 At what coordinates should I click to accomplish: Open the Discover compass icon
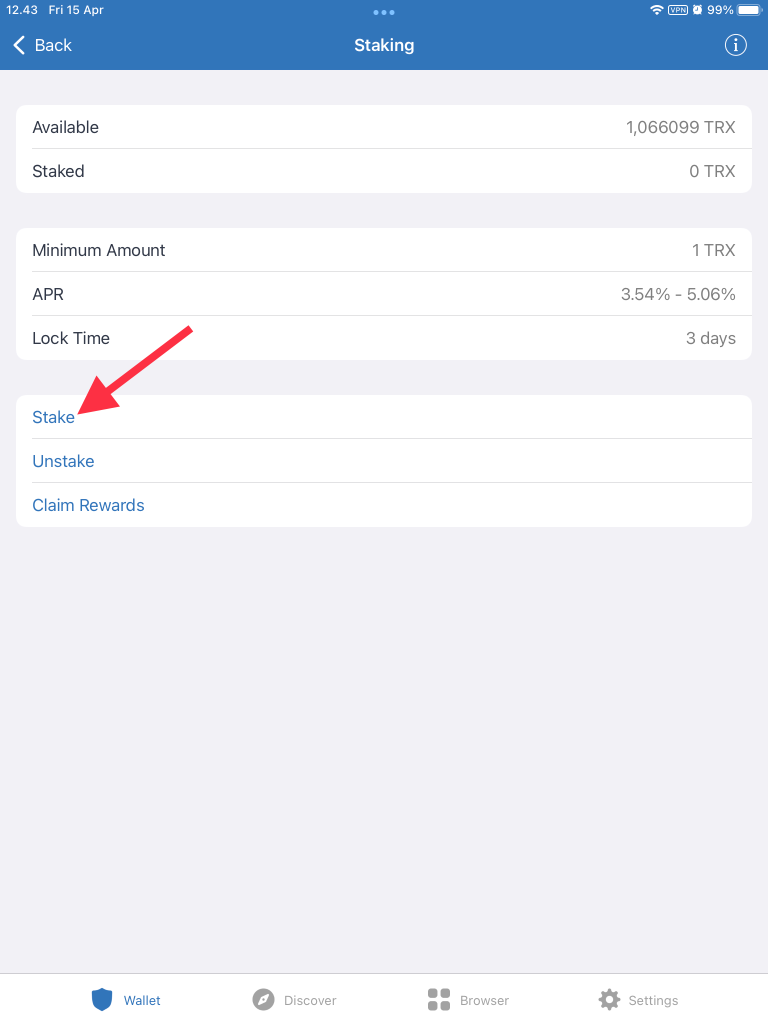tap(262, 999)
